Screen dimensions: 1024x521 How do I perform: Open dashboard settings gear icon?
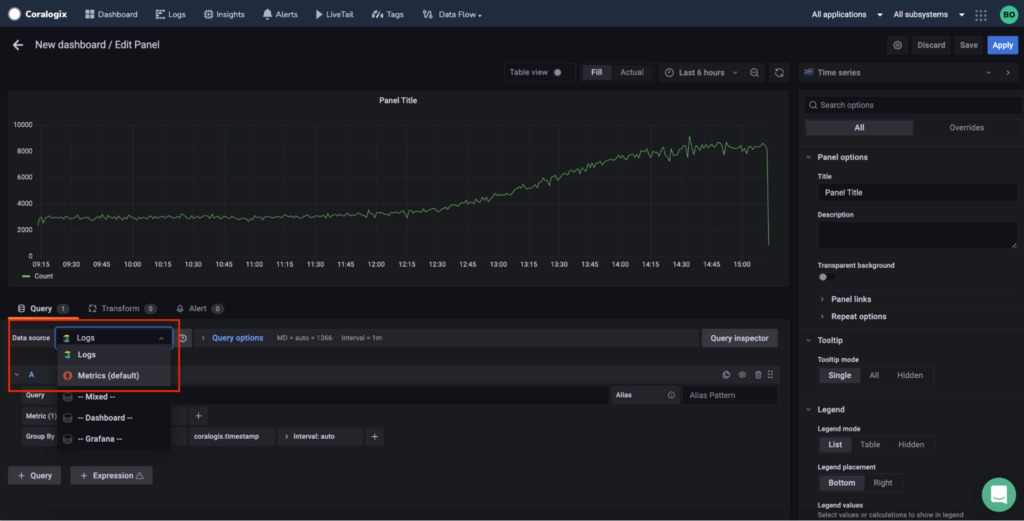pos(897,45)
